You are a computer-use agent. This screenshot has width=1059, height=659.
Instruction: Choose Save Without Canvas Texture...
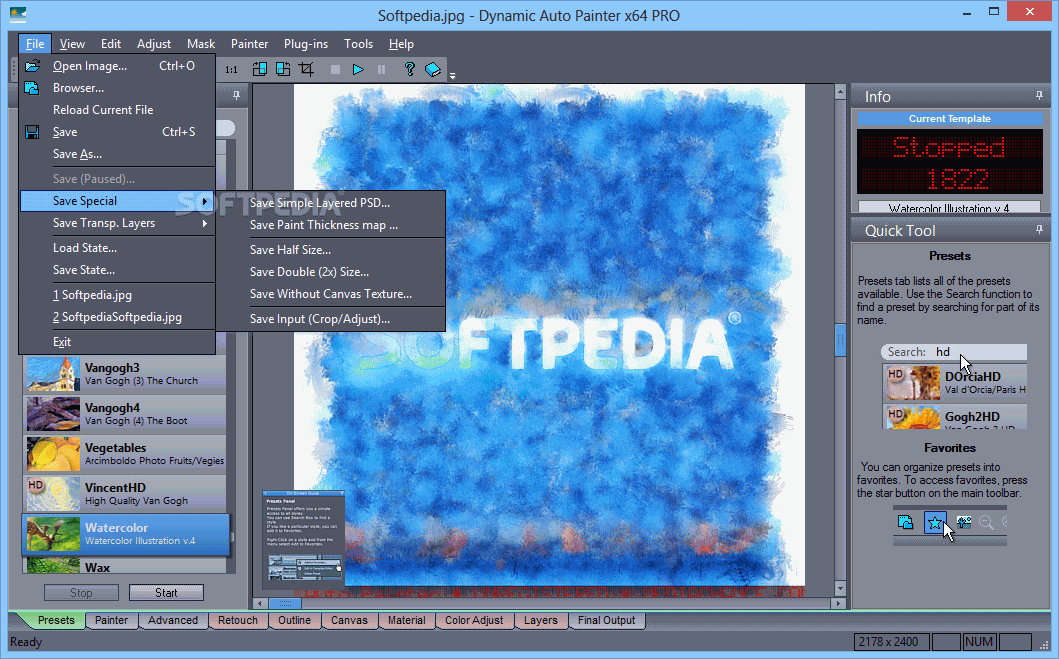pos(330,294)
